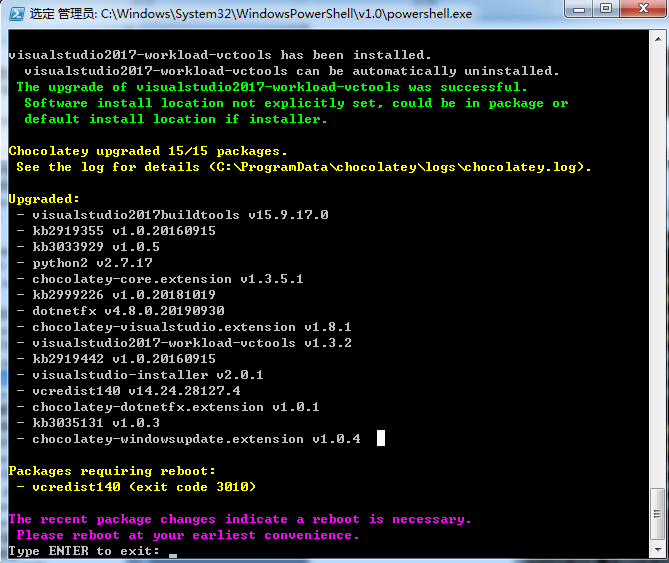Click the 'Software install location not explicitly set' line
Image resolution: width=669 pixels, height=563 pixels.
tap(296, 103)
